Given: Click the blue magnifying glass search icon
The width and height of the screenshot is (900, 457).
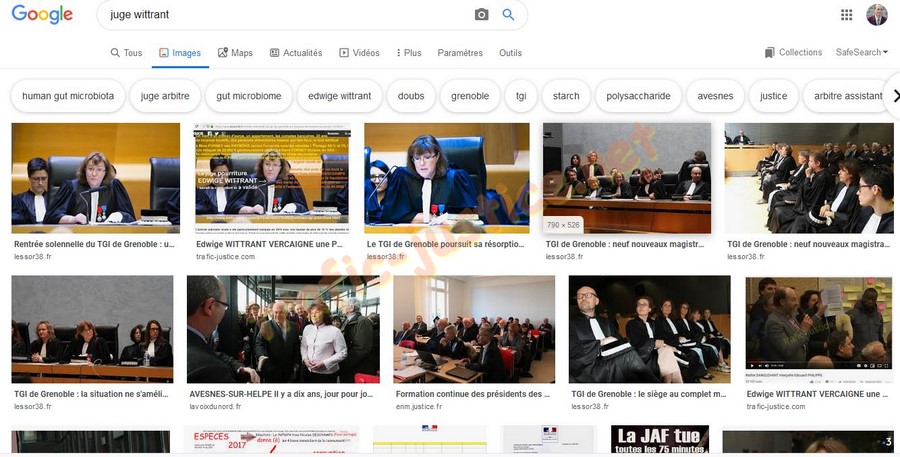Looking at the screenshot, I should [x=508, y=15].
